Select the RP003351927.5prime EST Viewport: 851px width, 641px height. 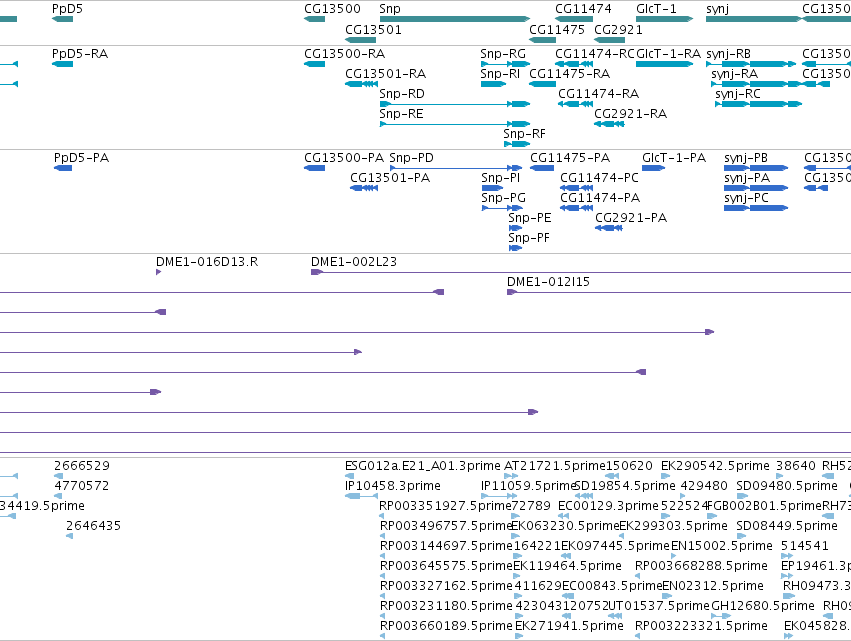383,516
